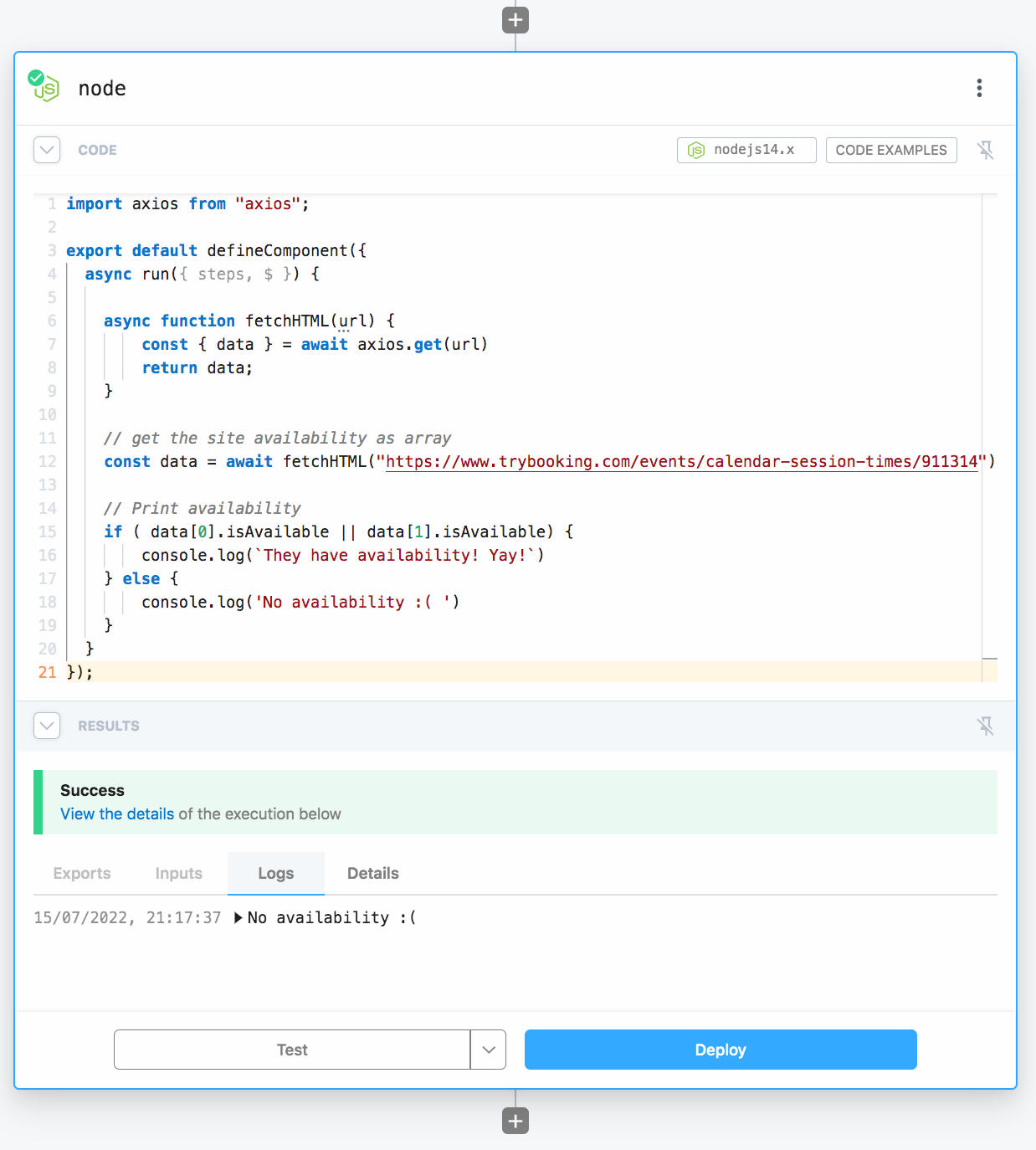Pin the CODE section
This screenshot has height=1150, width=1036.
point(986,150)
